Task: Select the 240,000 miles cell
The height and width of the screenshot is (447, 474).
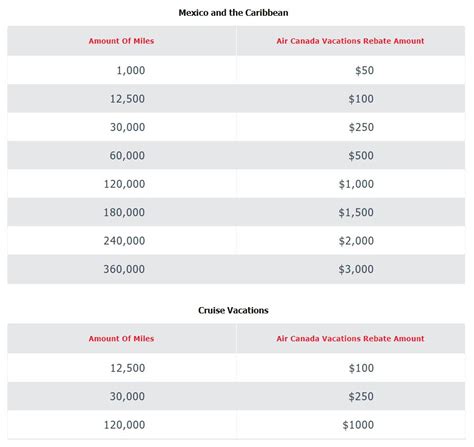Action: click(124, 241)
